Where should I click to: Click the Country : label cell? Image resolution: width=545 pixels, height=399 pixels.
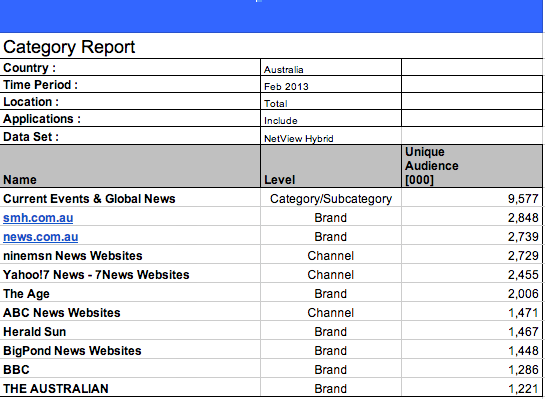(130, 67)
